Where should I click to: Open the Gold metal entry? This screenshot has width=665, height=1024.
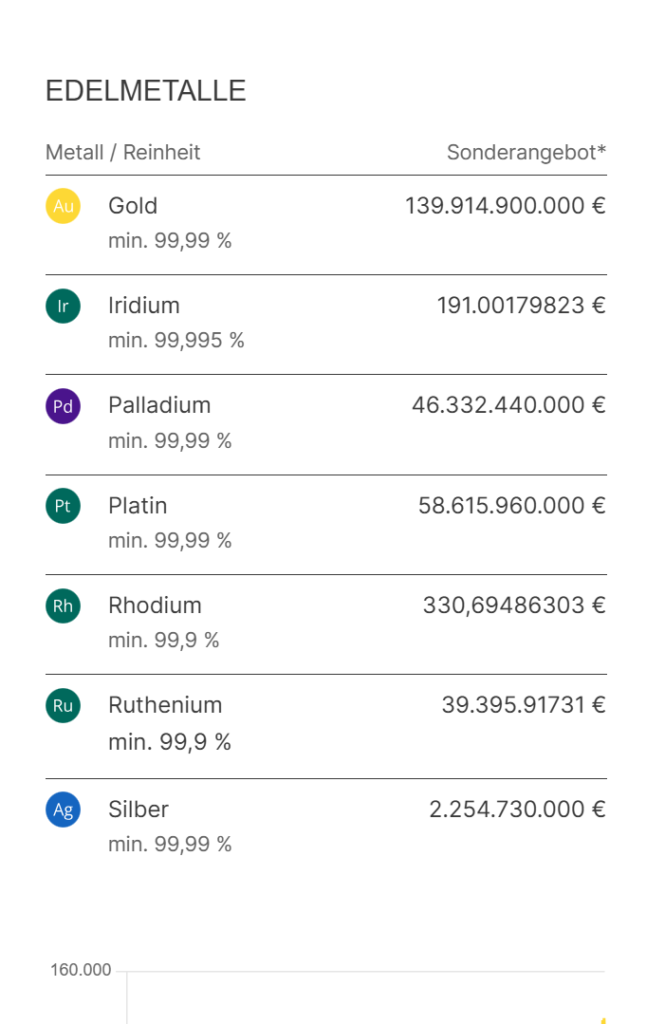point(133,206)
